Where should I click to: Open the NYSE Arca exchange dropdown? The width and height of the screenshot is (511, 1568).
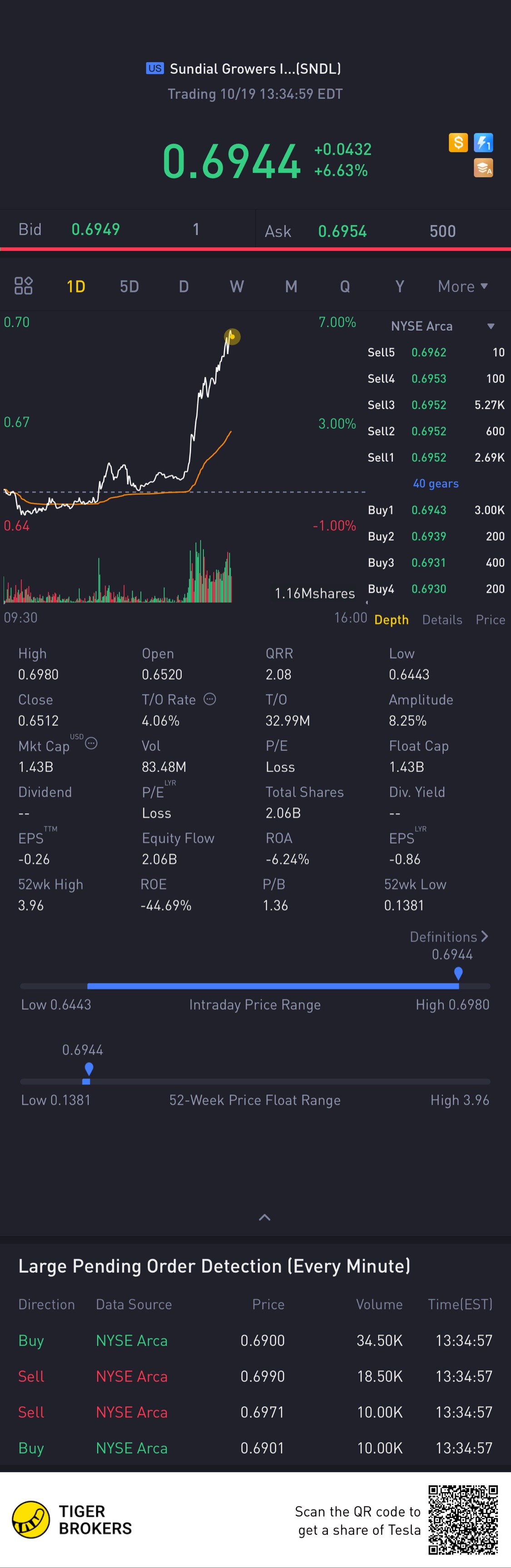coord(442,326)
